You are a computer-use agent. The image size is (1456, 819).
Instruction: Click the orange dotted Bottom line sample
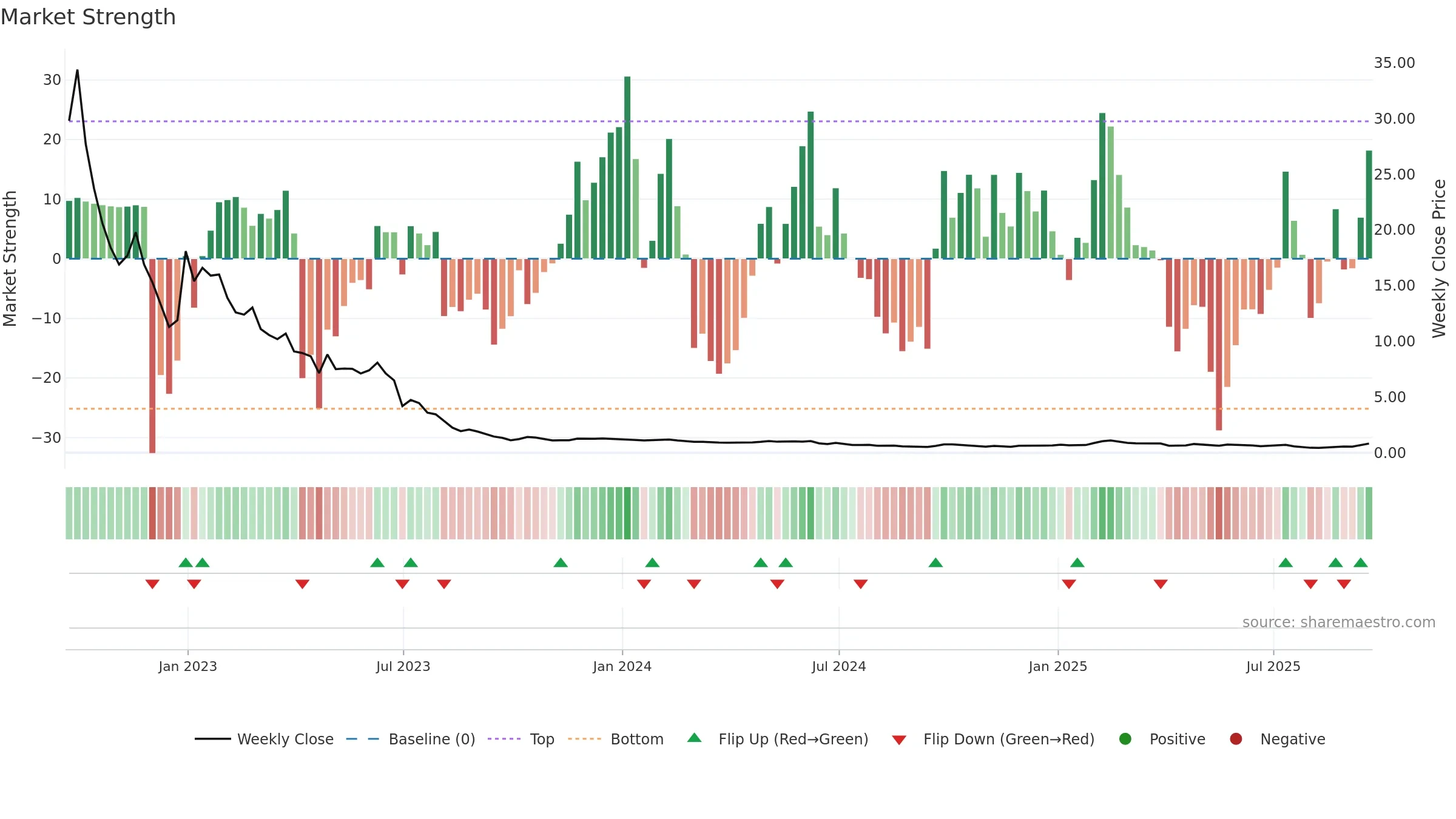[x=585, y=739]
